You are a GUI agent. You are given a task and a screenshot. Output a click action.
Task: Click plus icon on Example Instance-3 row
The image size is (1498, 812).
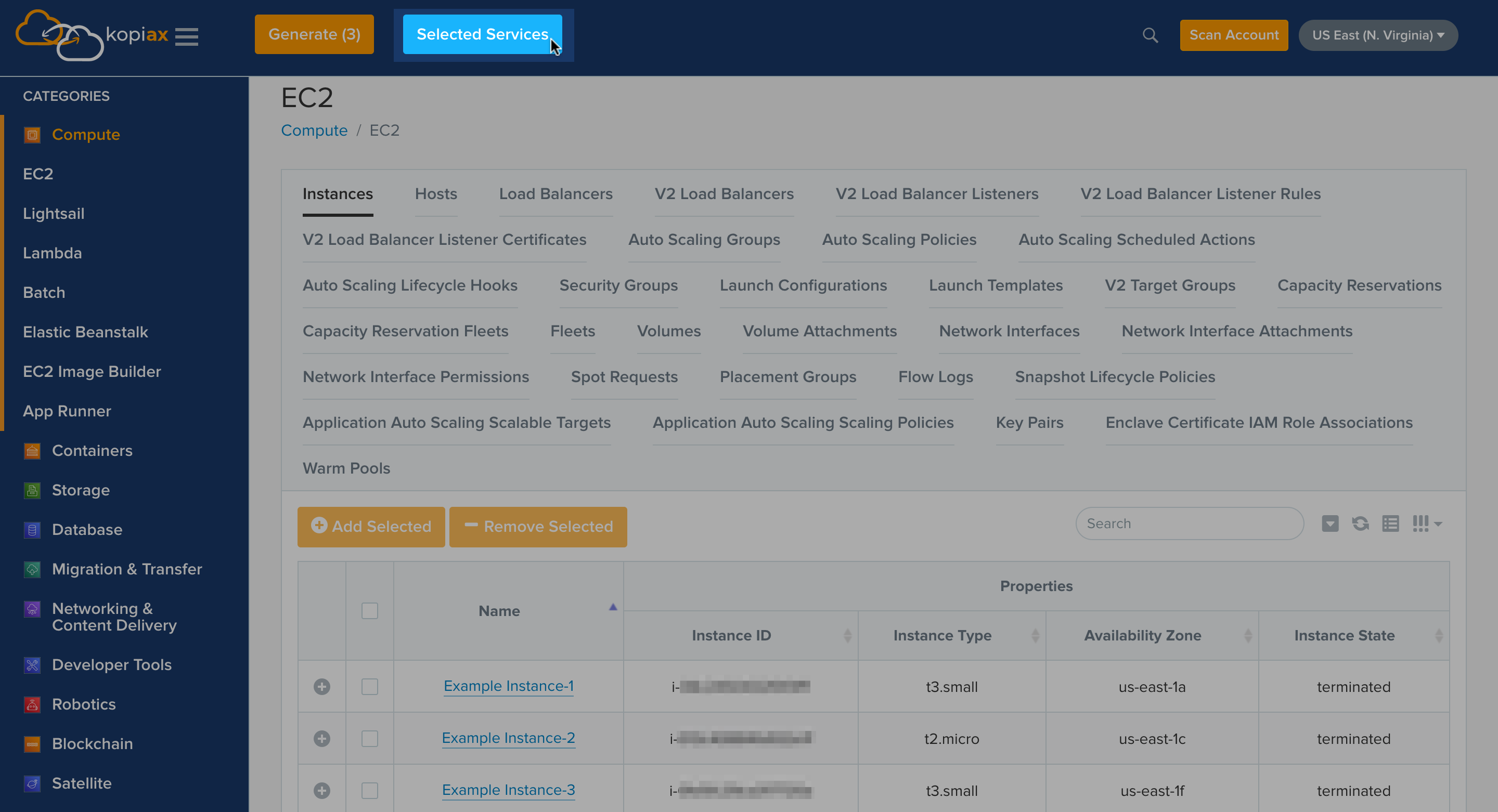[x=321, y=791]
